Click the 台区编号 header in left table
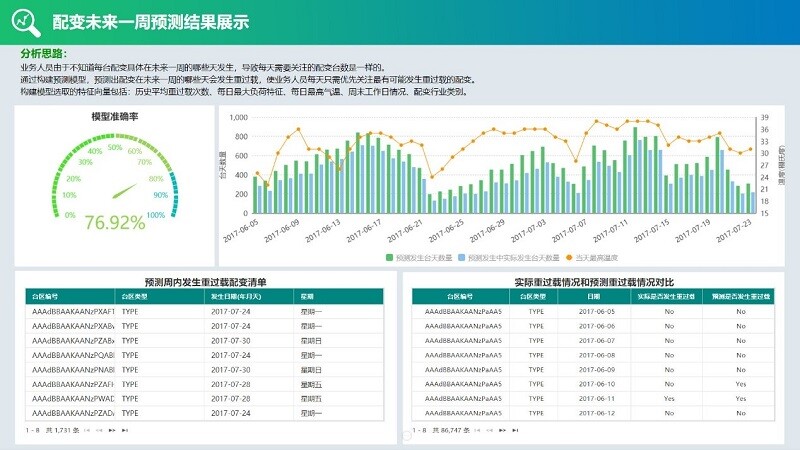This screenshot has width=800, height=450. pos(46,297)
